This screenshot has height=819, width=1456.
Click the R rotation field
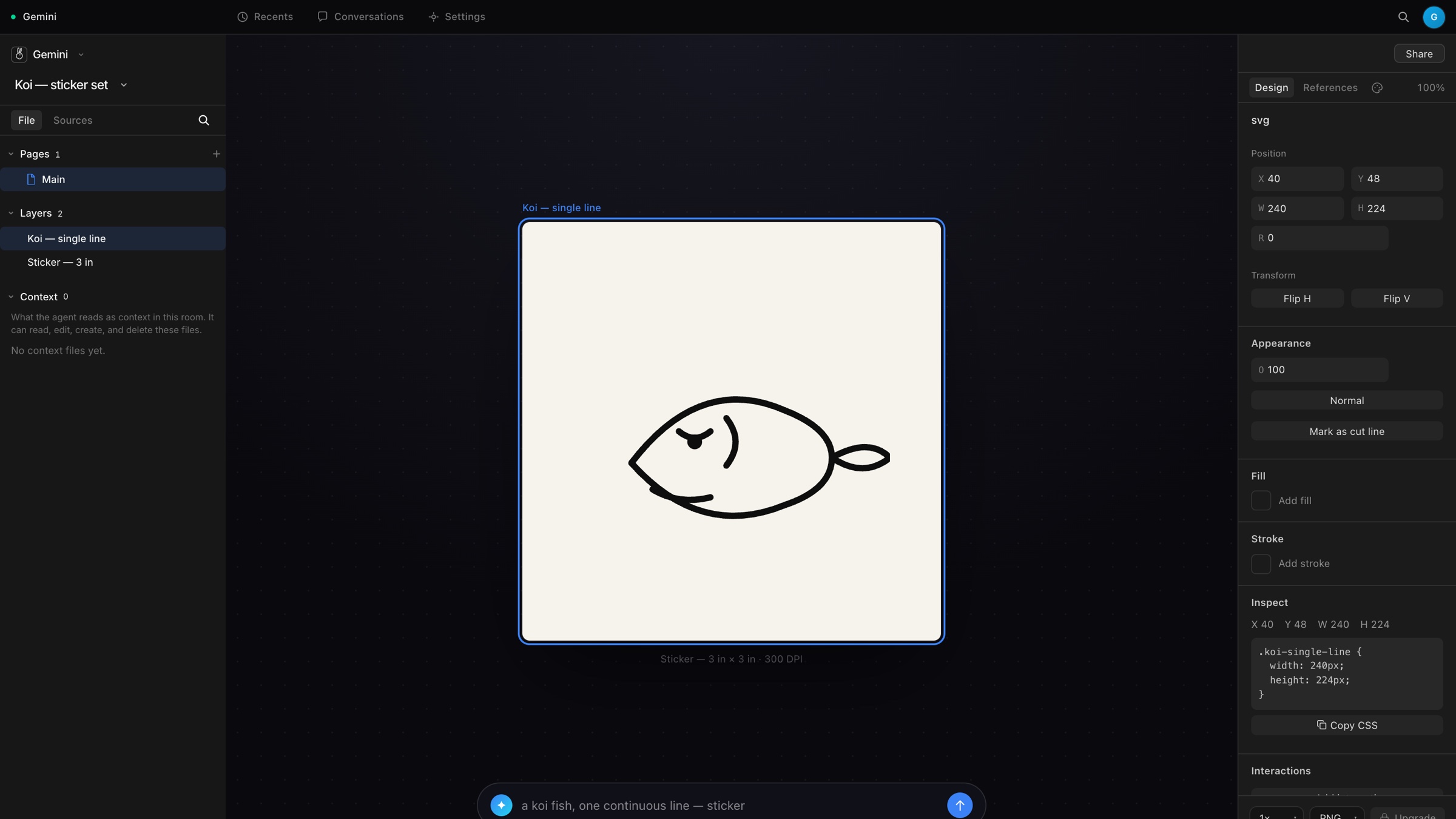tap(1319, 238)
